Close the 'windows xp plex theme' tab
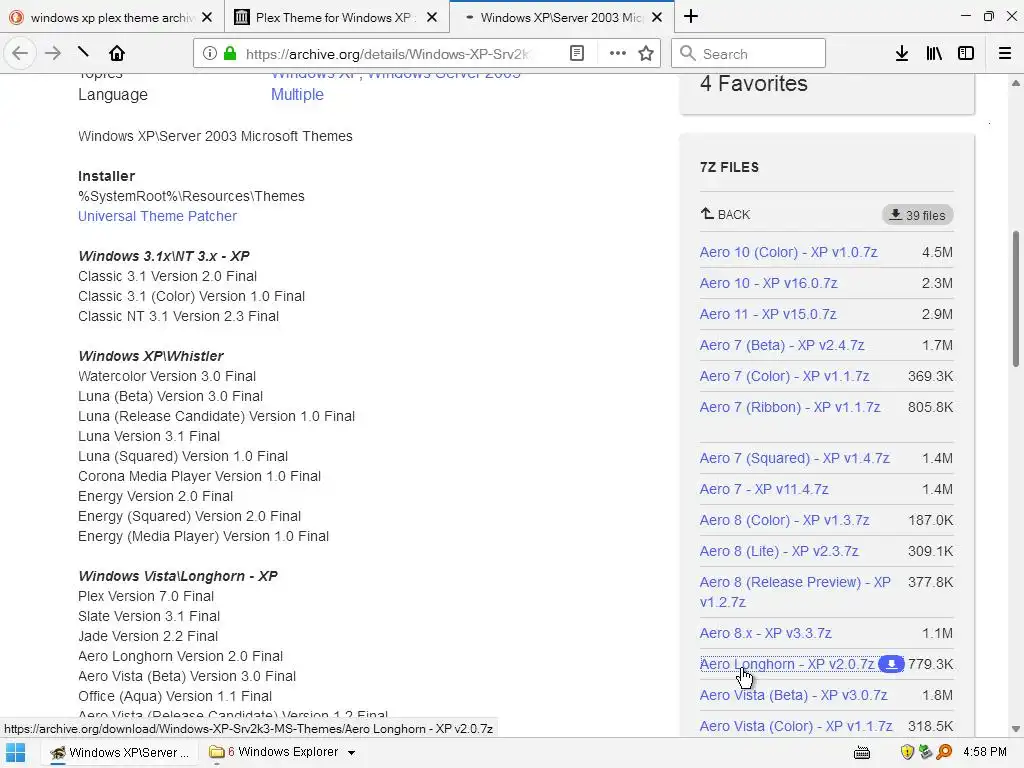This screenshot has width=1024, height=768. 207,17
